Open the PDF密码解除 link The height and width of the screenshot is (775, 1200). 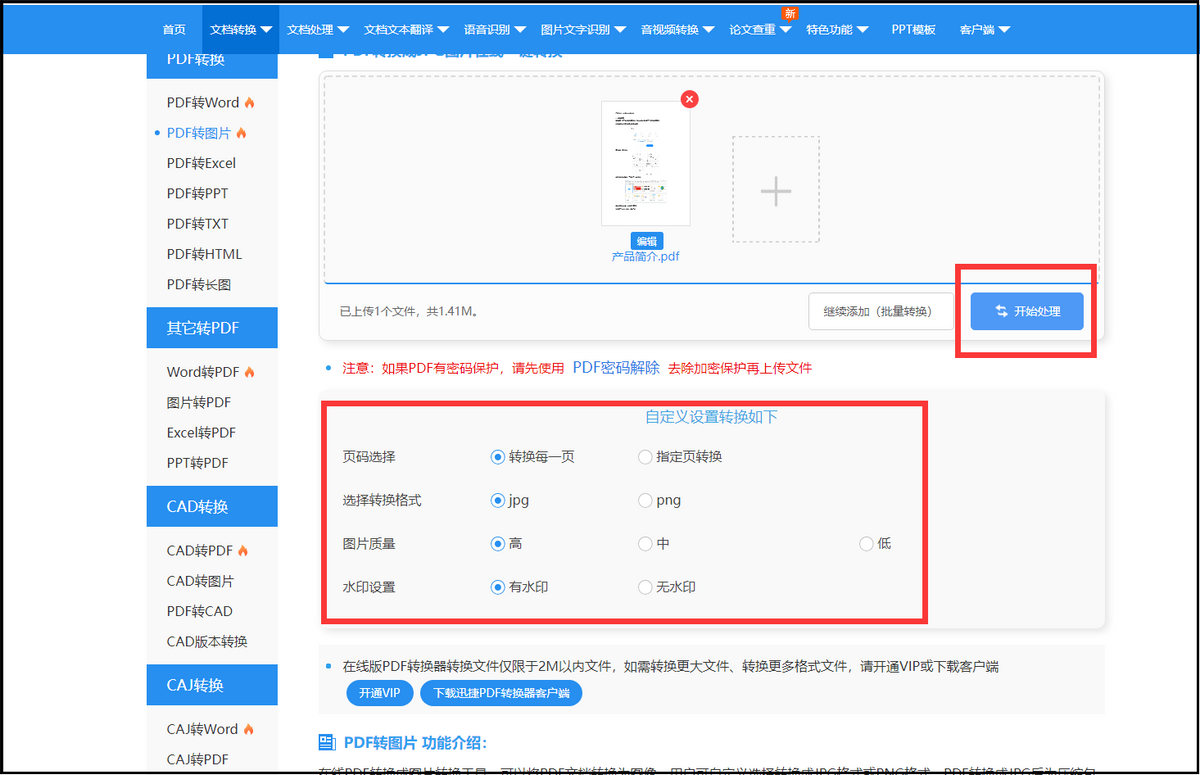pyautogui.click(x=616, y=367)
